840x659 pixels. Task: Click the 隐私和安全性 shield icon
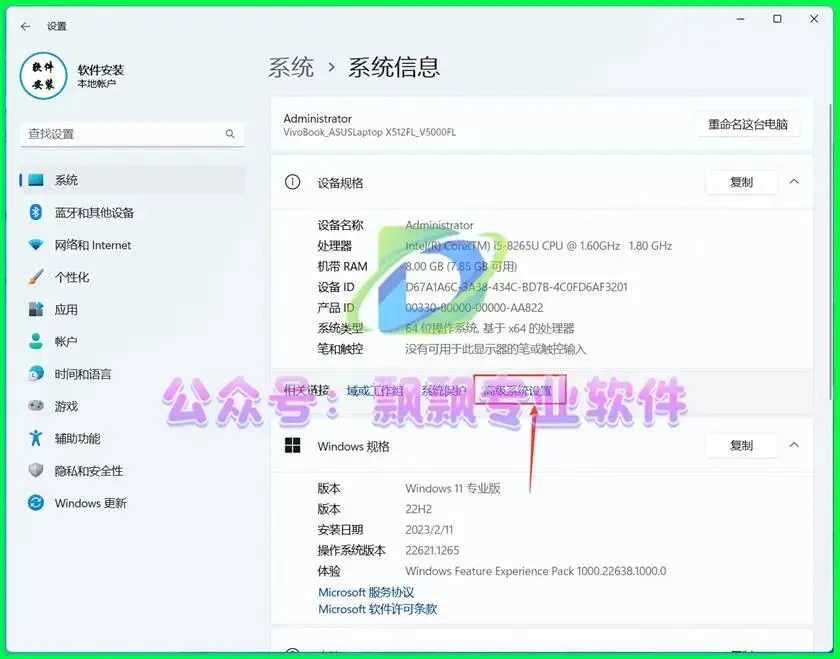(36, 470)
